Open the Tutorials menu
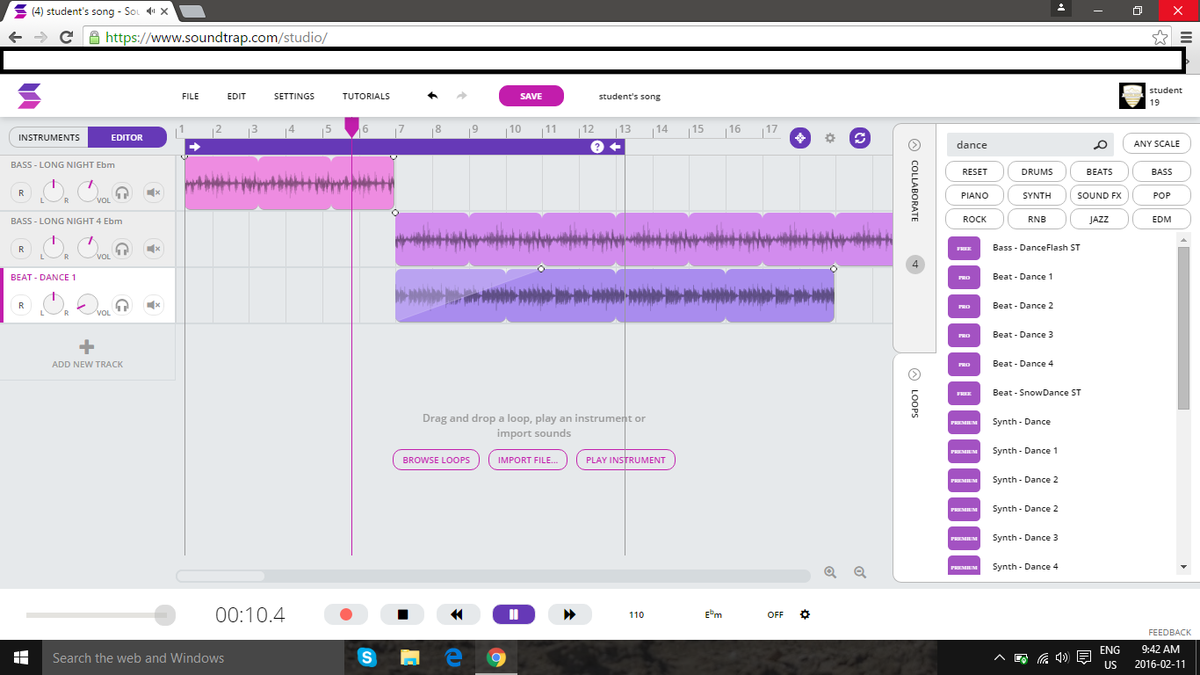 (366, 96)
